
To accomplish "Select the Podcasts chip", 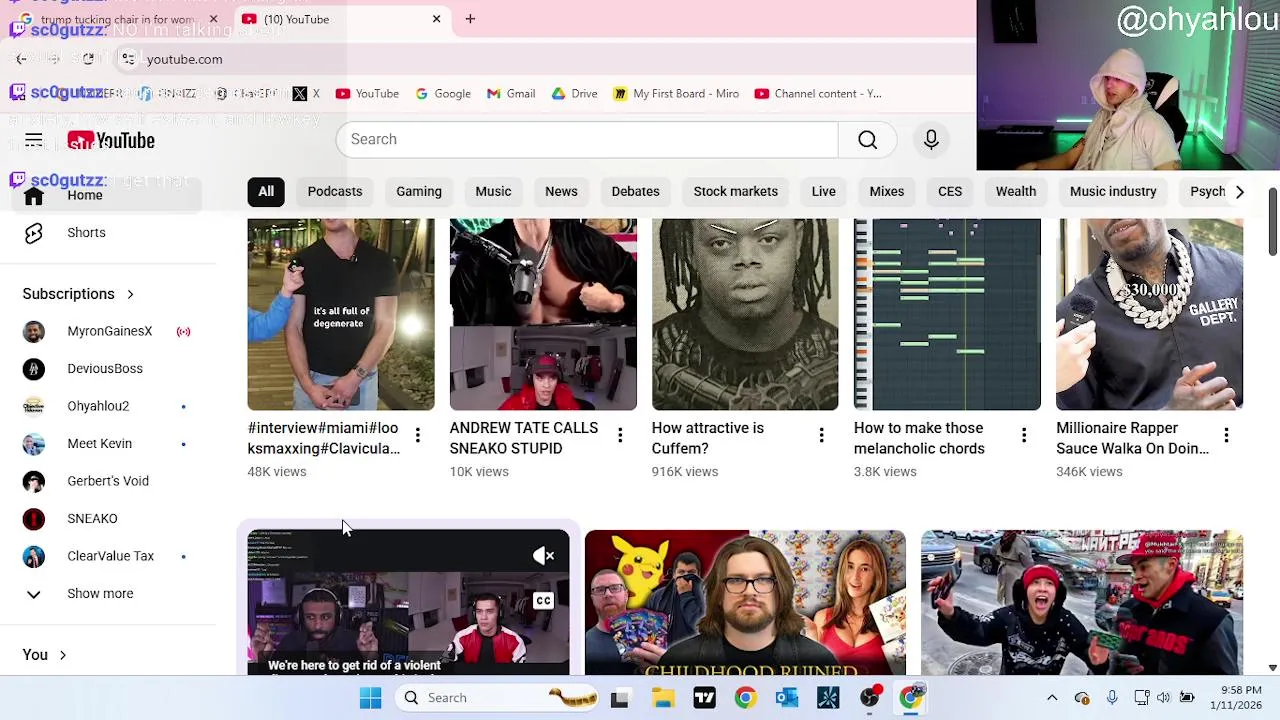I will click(x=335, y=192).
